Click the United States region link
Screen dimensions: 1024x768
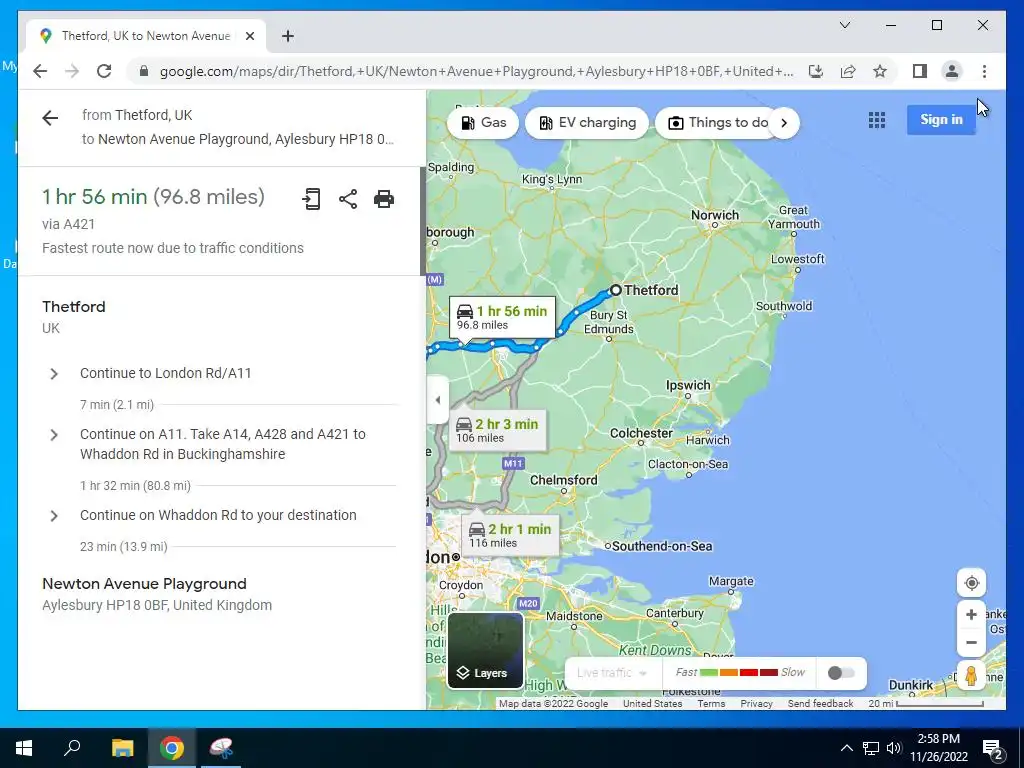coord(652,703)
